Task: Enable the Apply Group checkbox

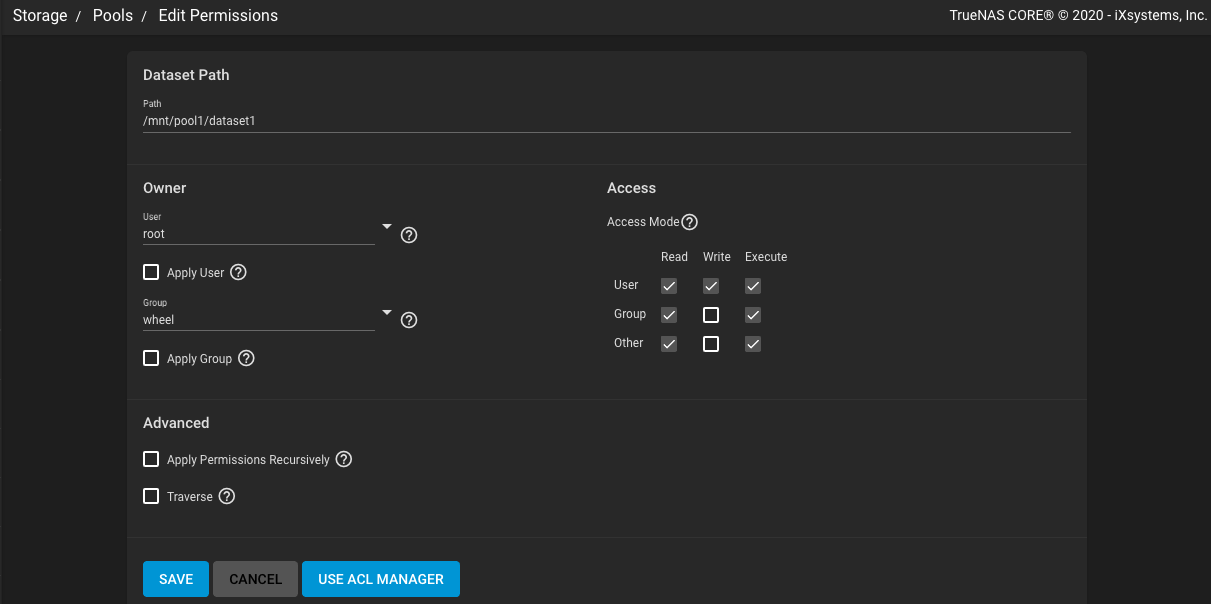Action: pyautogui.click(x=151, y=358)
